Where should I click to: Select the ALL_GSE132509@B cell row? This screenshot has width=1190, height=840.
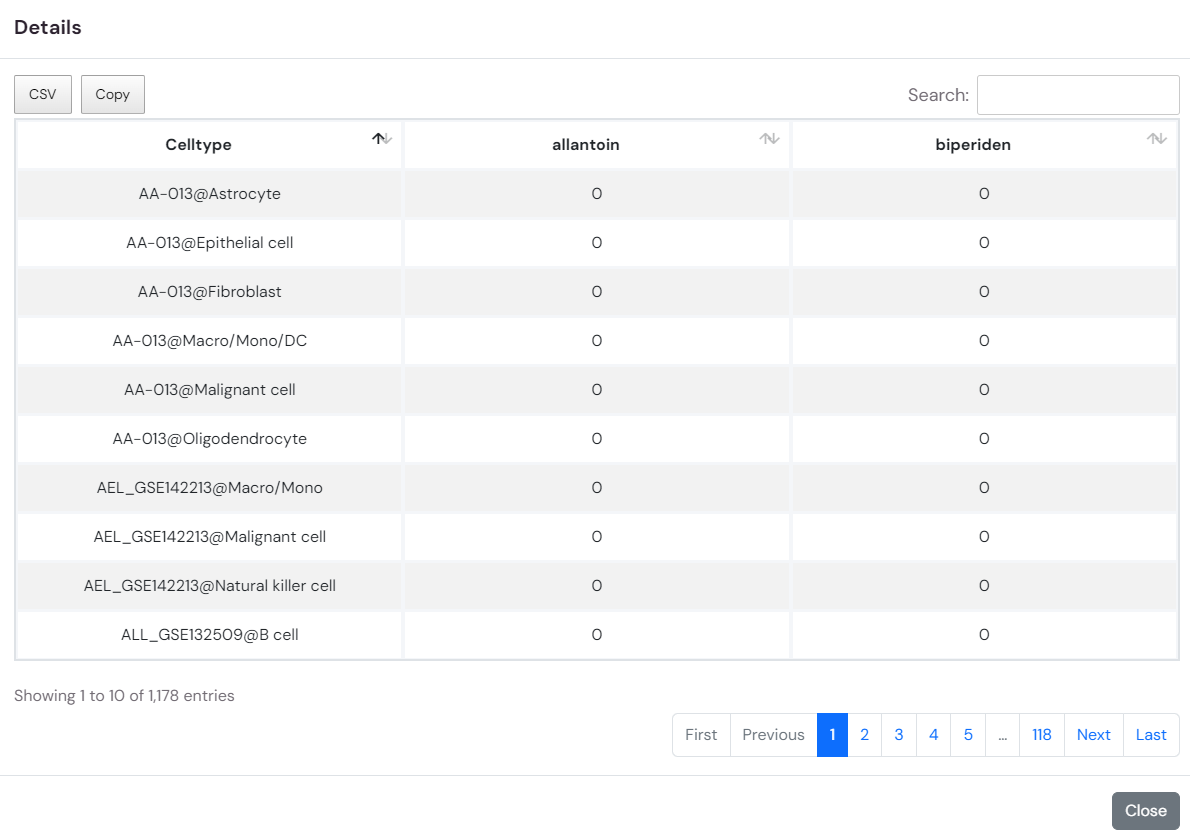210,635
